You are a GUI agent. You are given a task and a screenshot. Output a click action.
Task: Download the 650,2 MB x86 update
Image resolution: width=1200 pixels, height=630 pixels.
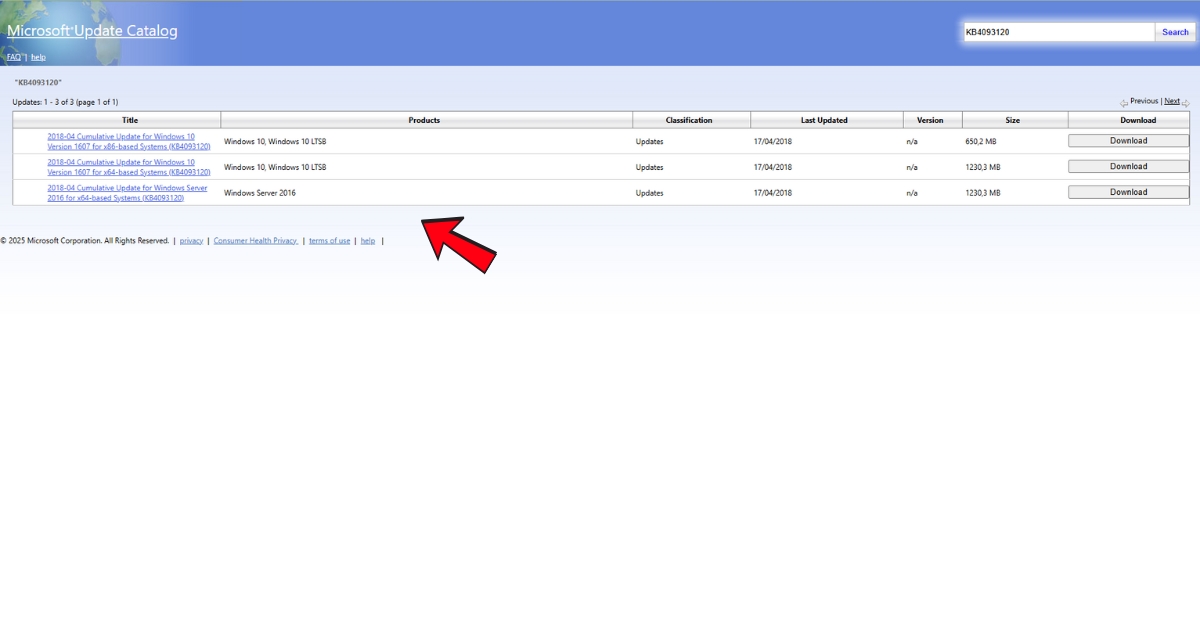pos(1128,141)
